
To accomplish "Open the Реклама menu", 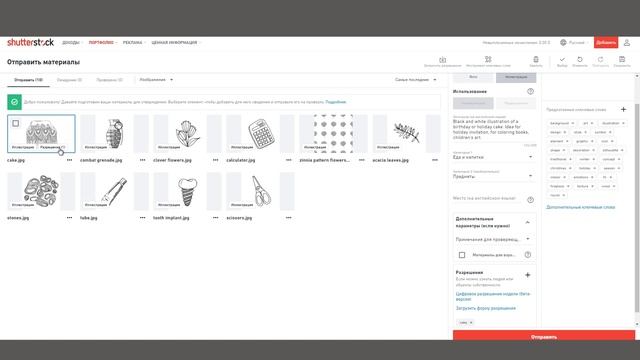I will (134, 42).
